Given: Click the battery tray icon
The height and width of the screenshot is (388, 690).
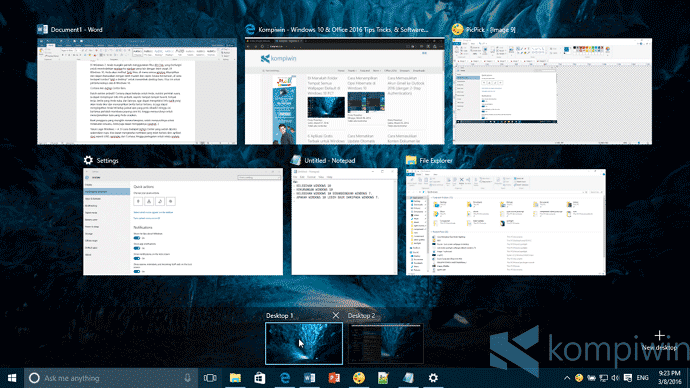Looking at the screenshot, I should point(591,378).
